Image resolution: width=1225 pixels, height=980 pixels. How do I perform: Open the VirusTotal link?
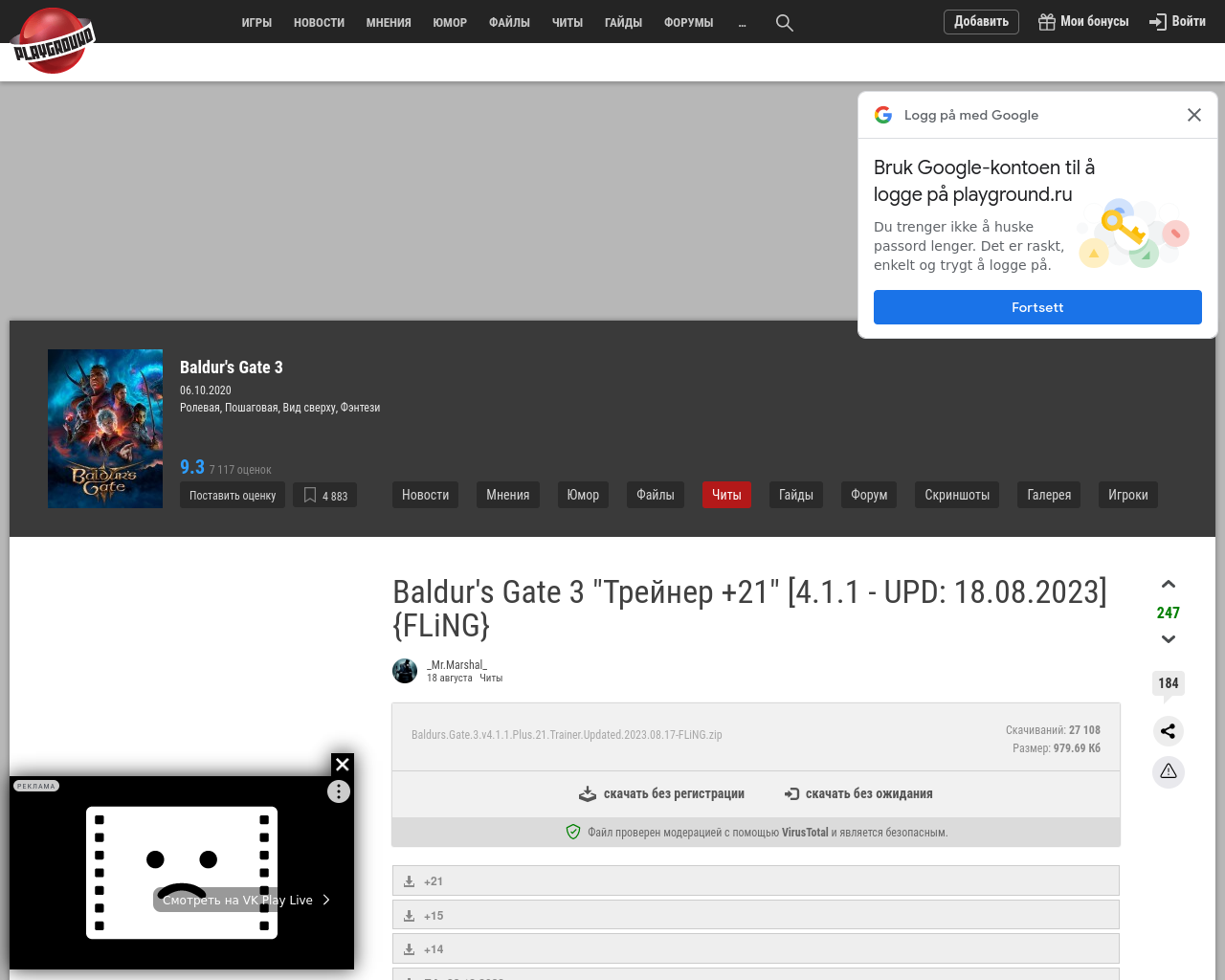coord(805,833)
